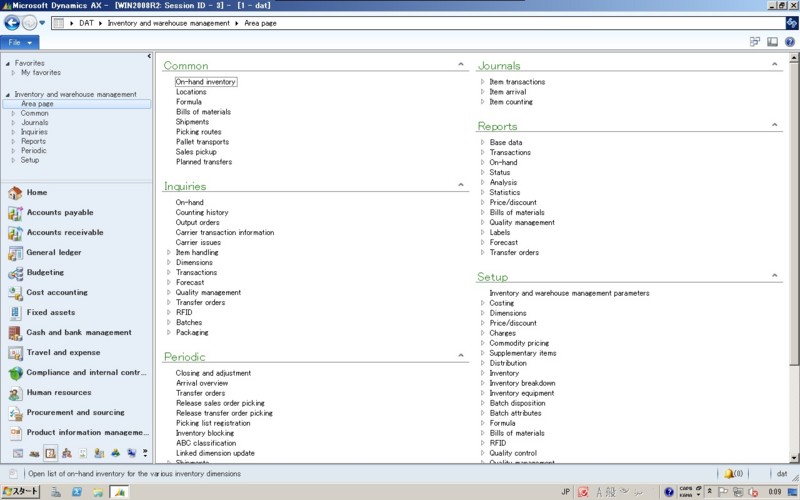This screenshot has width=800, height=500.
Task: Open Travel and expense icon
Action: (x=15, y=353)
